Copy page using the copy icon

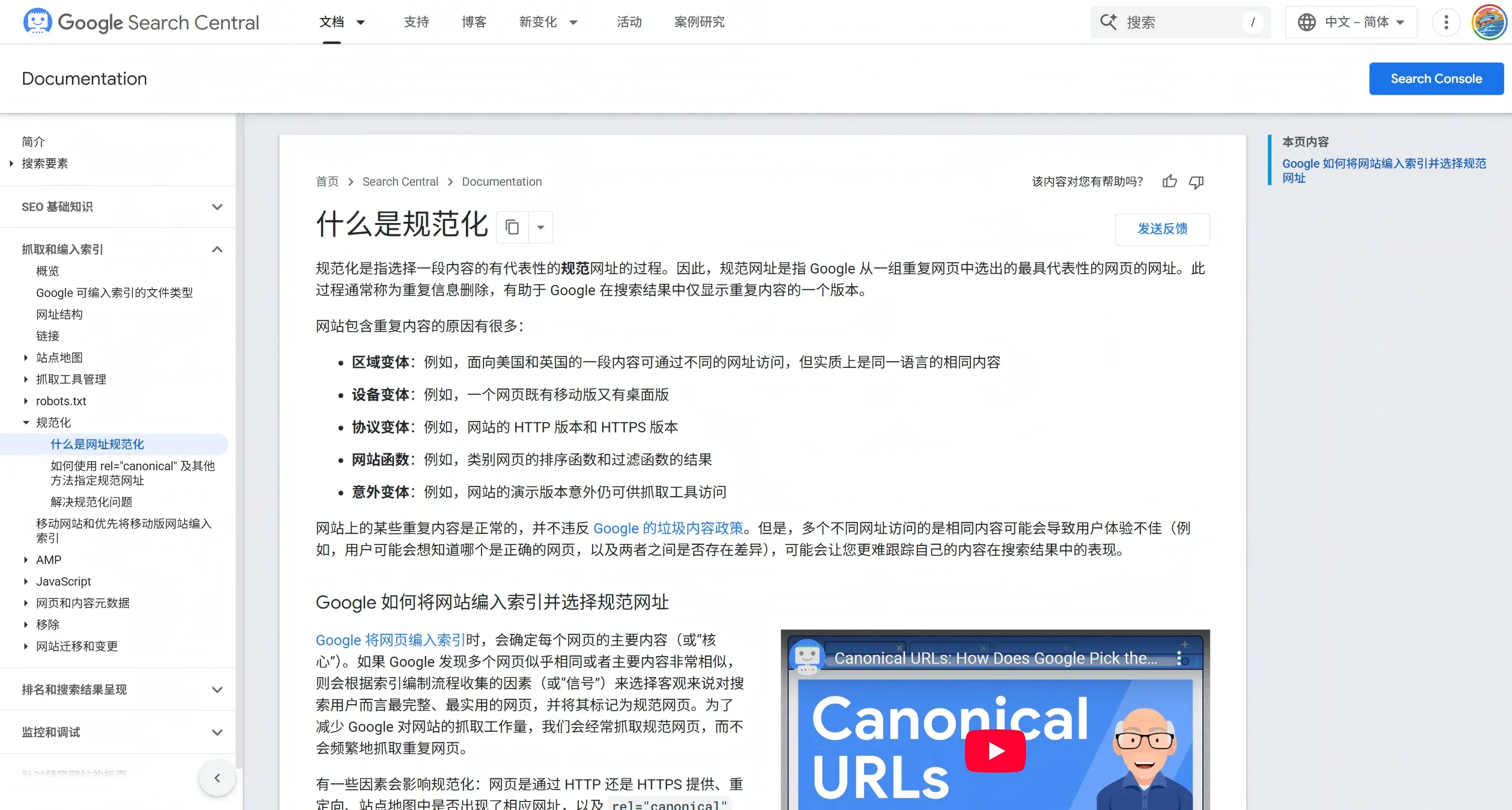513,227
